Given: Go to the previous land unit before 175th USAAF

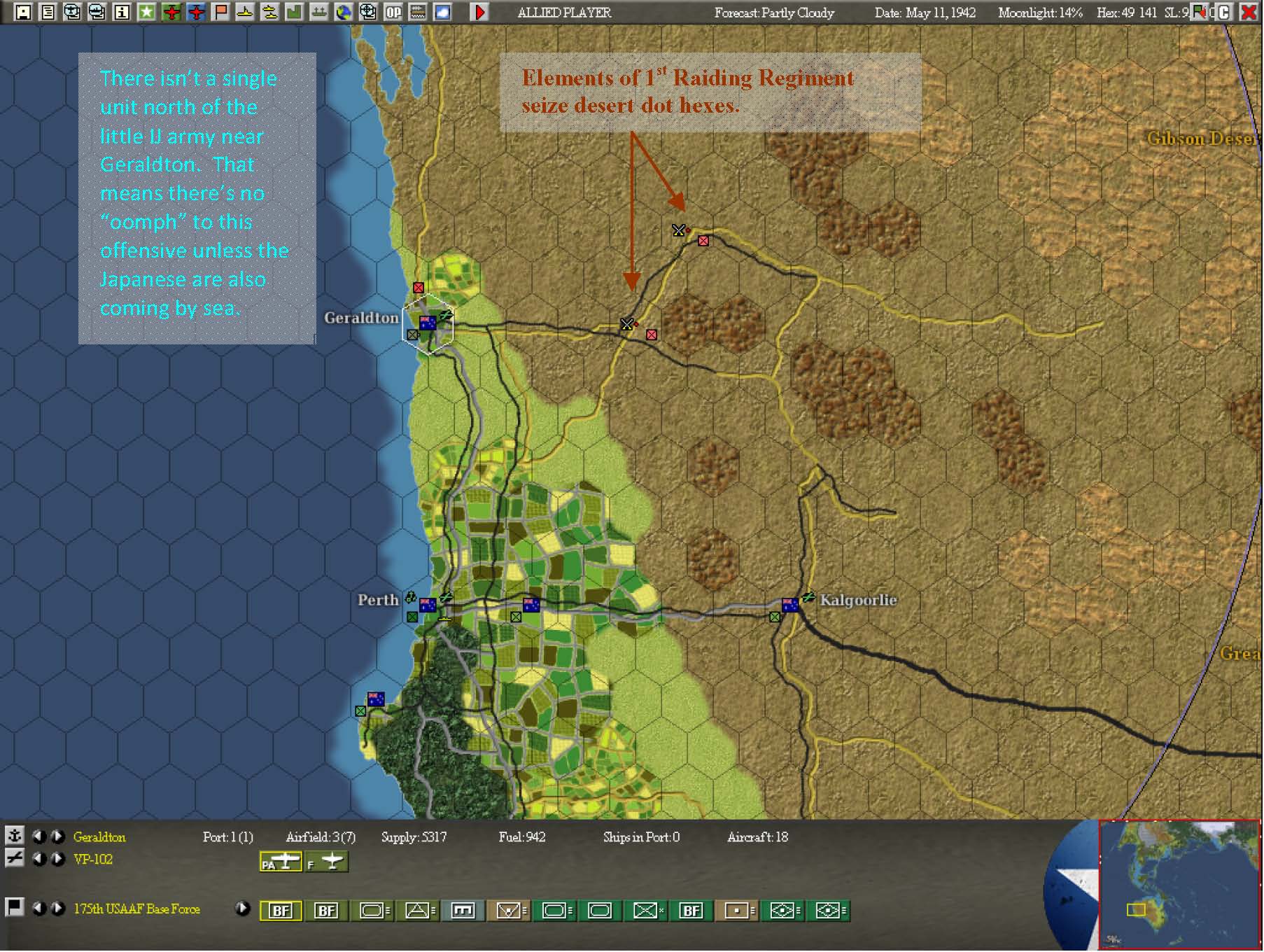Looking at the screenshot, I should [x=38, y=909].
